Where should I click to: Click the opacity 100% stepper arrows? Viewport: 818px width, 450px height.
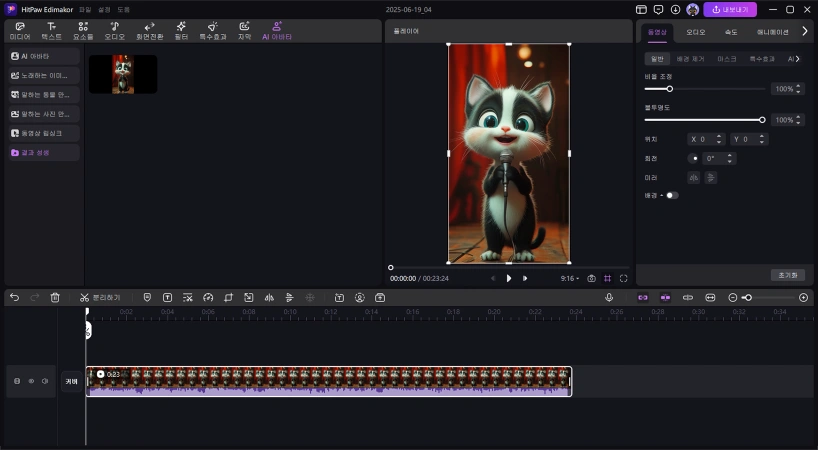tap(798, 120)
